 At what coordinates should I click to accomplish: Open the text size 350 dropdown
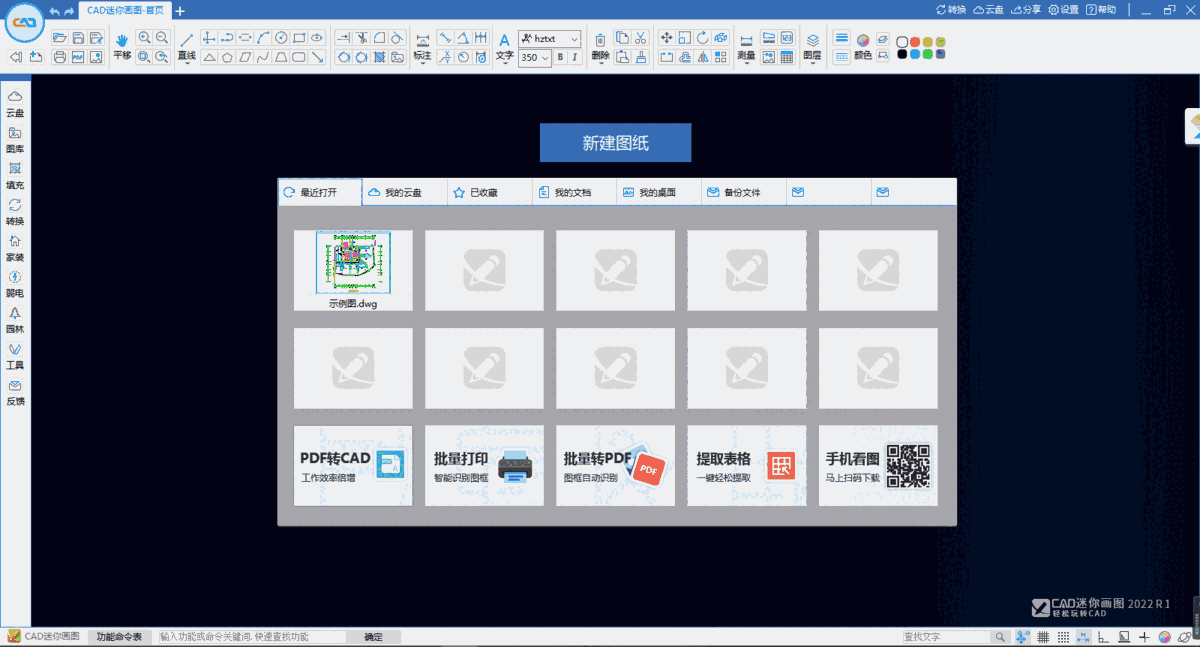(545, 57)
